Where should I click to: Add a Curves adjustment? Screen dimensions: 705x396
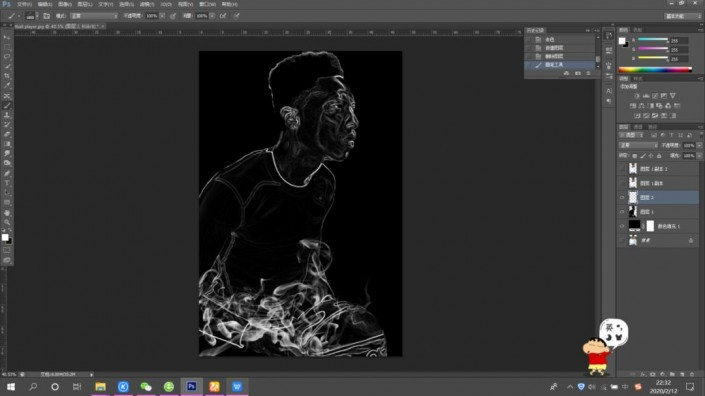click(655, 96)
